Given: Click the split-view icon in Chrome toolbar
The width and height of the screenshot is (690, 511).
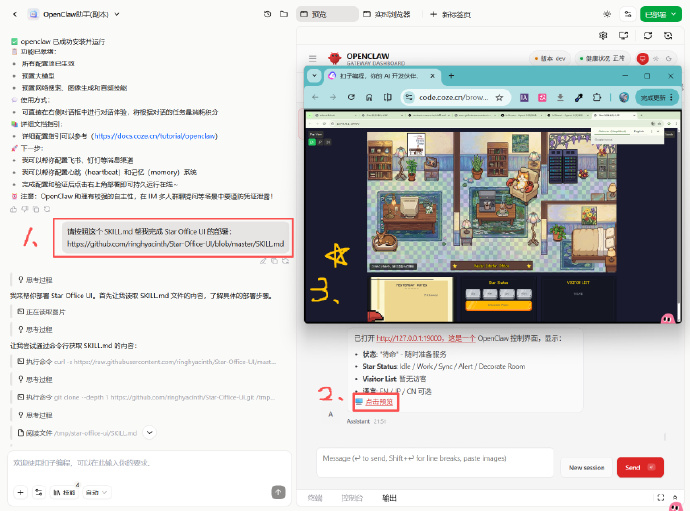Looking at the screenshot, I should tap(387, 97).
